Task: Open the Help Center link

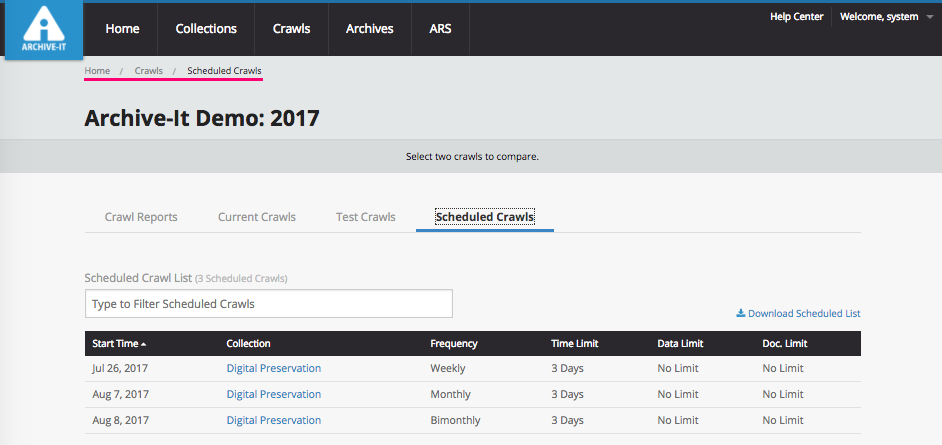Action: 796,17
